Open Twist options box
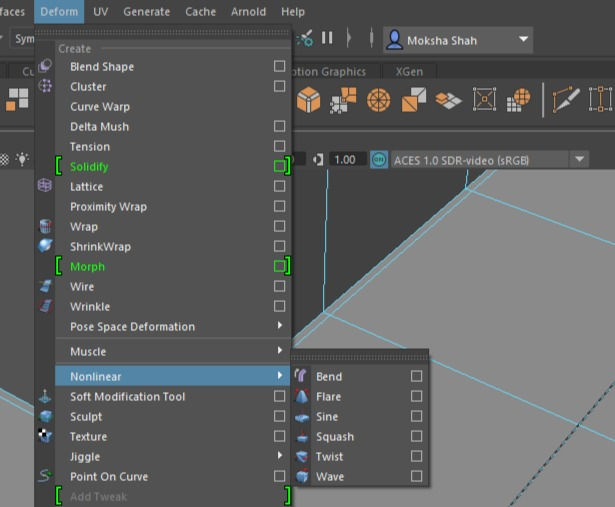 pyautogui.click(x=417, y=456)
